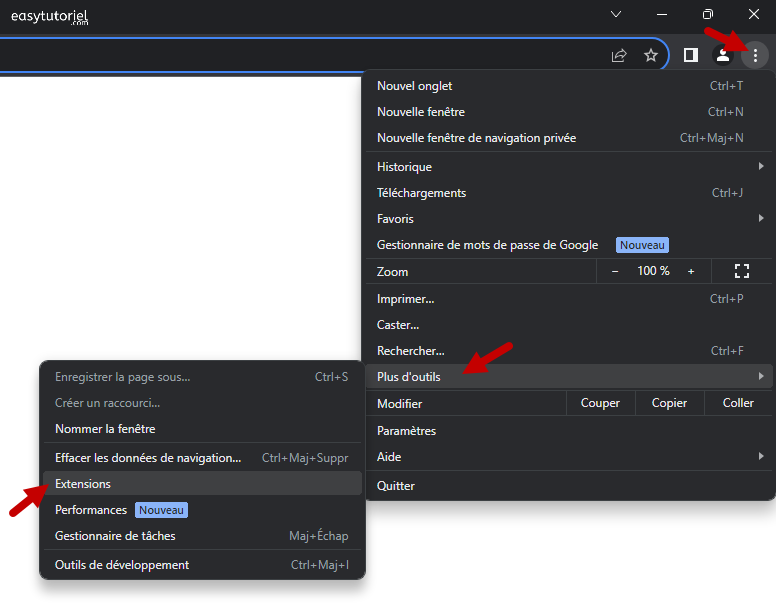
Task: Open the tab search chevron
Action: 616,14
